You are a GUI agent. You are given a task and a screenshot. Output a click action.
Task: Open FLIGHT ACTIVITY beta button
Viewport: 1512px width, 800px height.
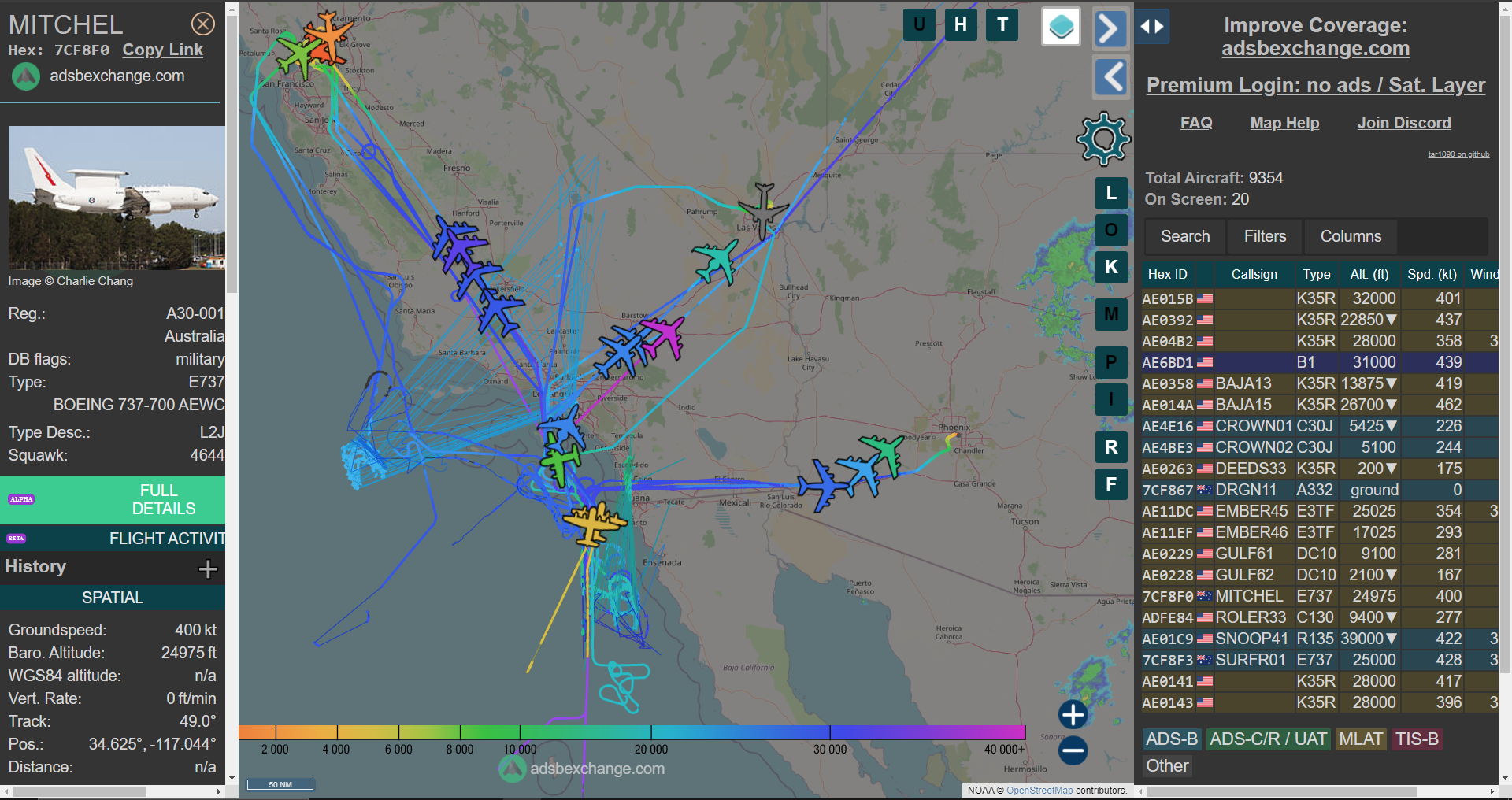coord(113,539)
